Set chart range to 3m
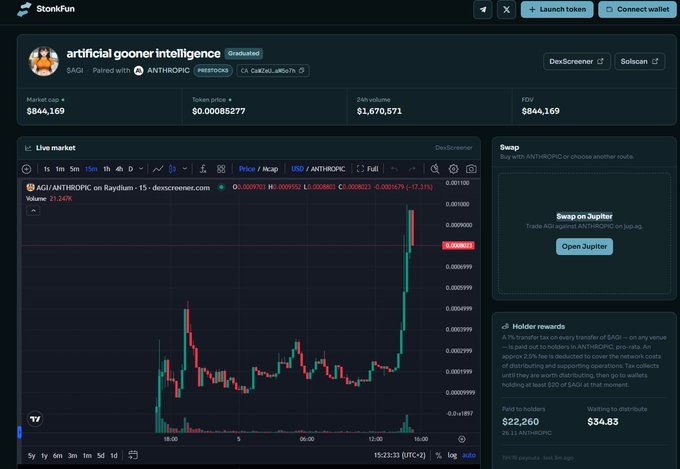This screenshot has height=469, width=680. point(72,456)
